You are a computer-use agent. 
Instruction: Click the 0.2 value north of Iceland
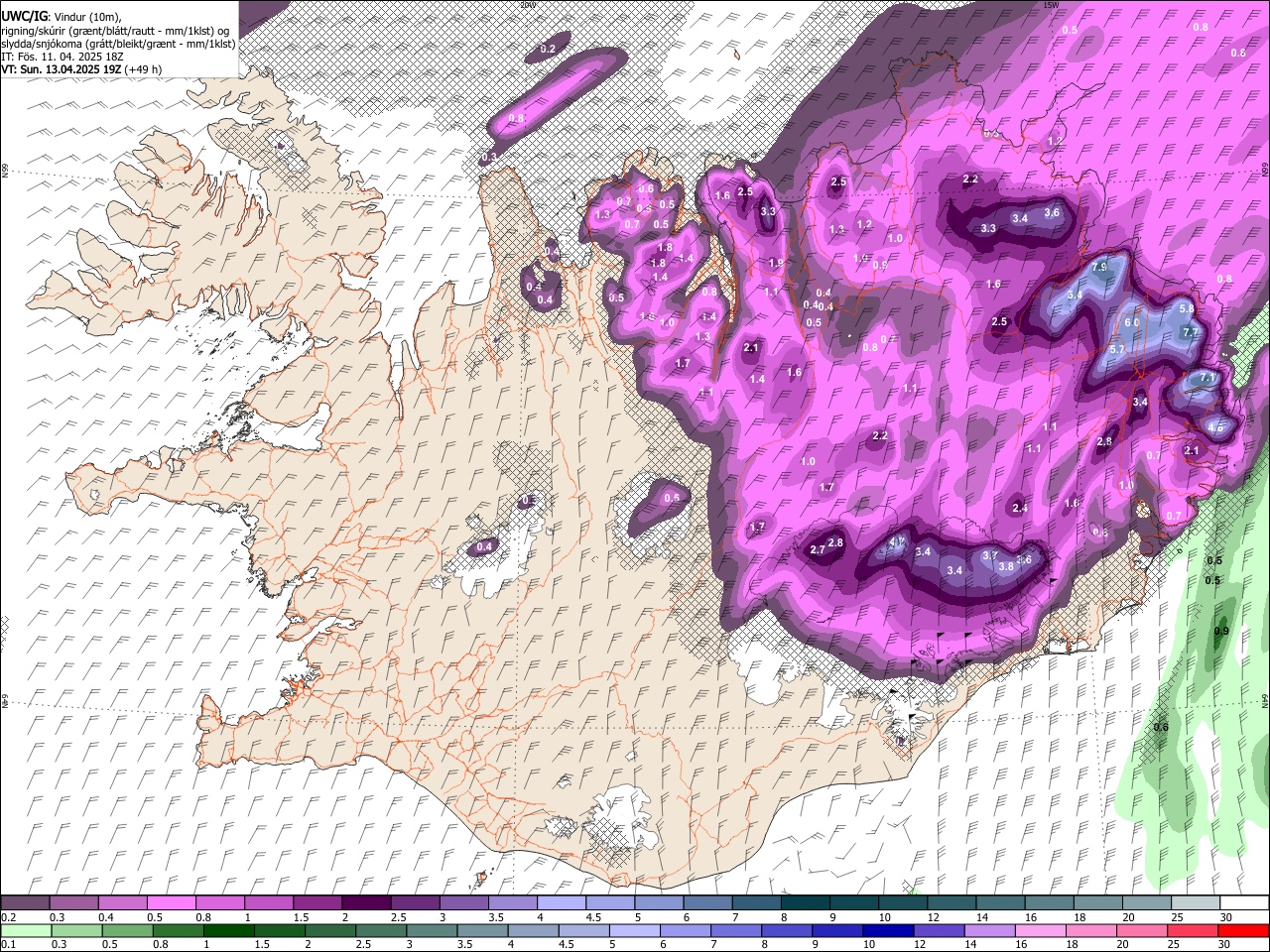pos(548,49)
